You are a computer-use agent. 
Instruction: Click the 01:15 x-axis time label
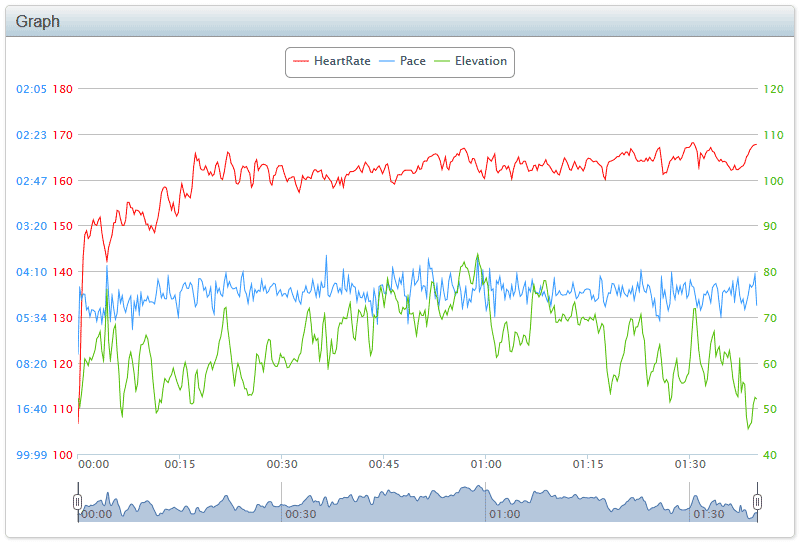coord(588,464)
